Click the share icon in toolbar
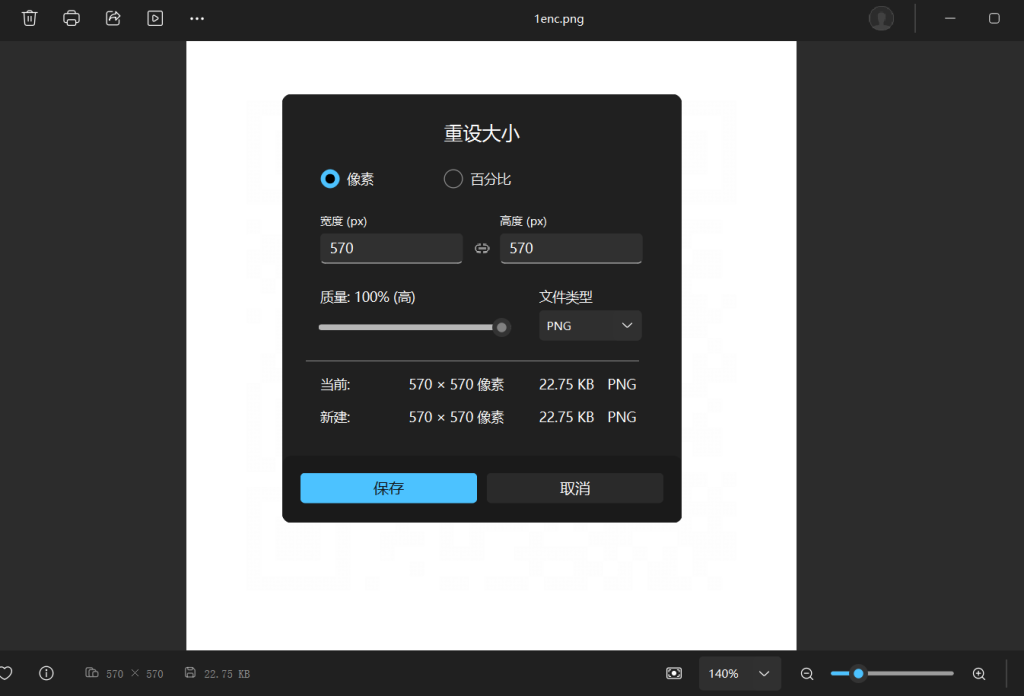 click(113, 18)
